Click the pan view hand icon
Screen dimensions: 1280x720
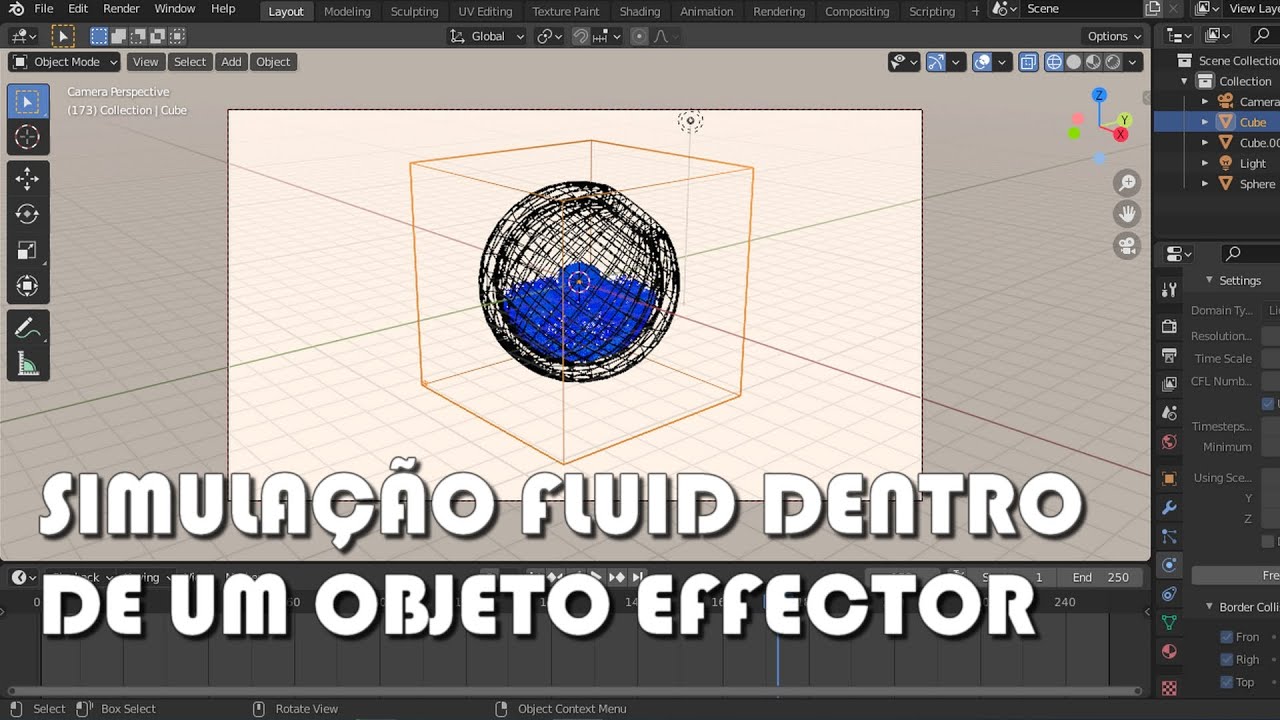point(1127,213)
